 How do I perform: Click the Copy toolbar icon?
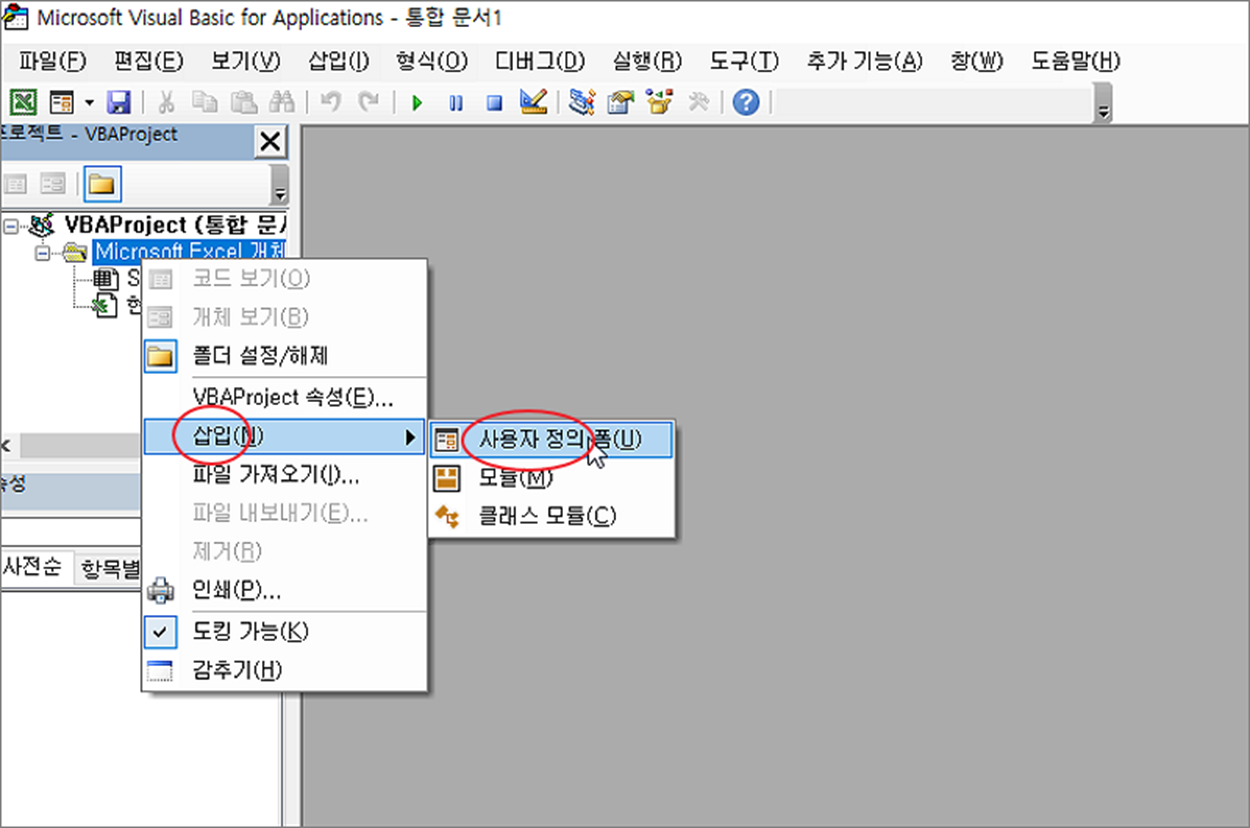click(205, 102)
